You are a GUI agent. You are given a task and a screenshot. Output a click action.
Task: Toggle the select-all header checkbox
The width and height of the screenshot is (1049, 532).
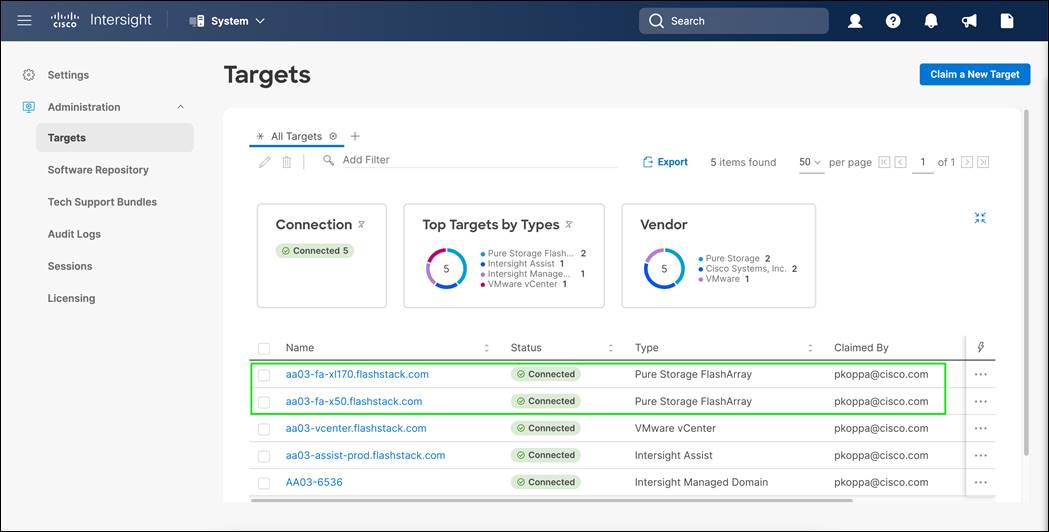[264, 348]
